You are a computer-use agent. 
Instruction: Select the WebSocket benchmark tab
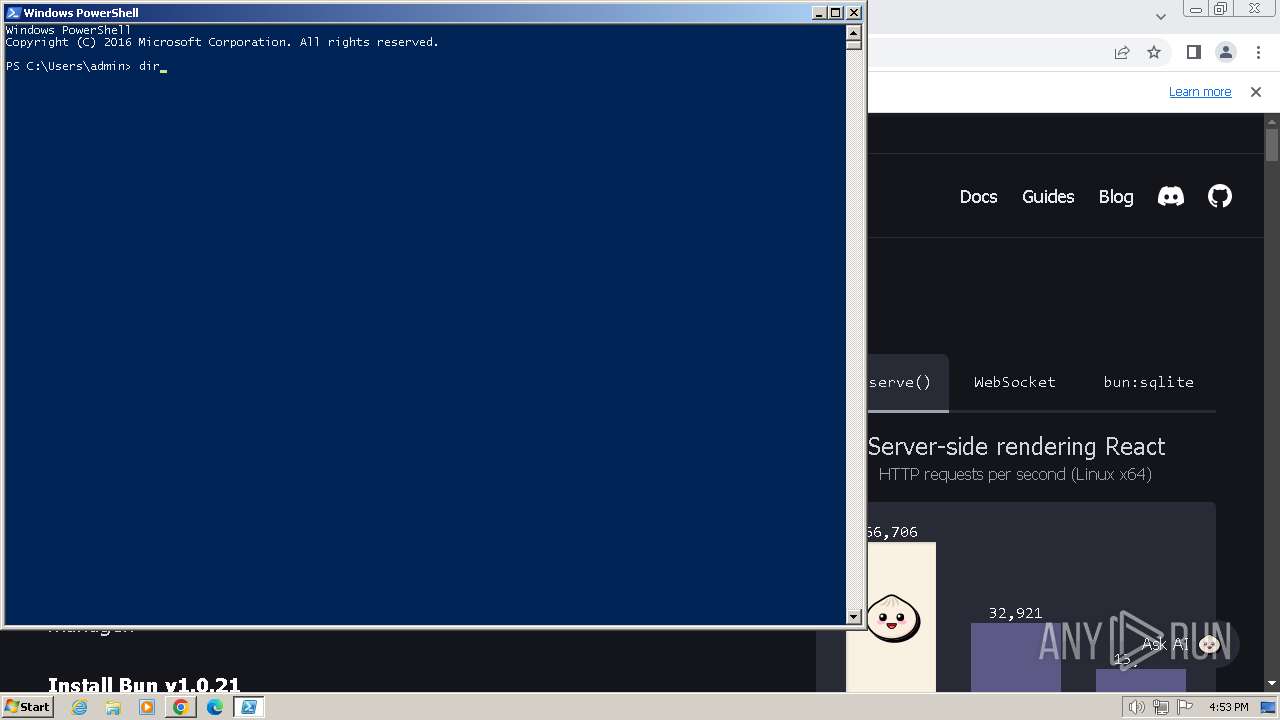pos(1015,382)
